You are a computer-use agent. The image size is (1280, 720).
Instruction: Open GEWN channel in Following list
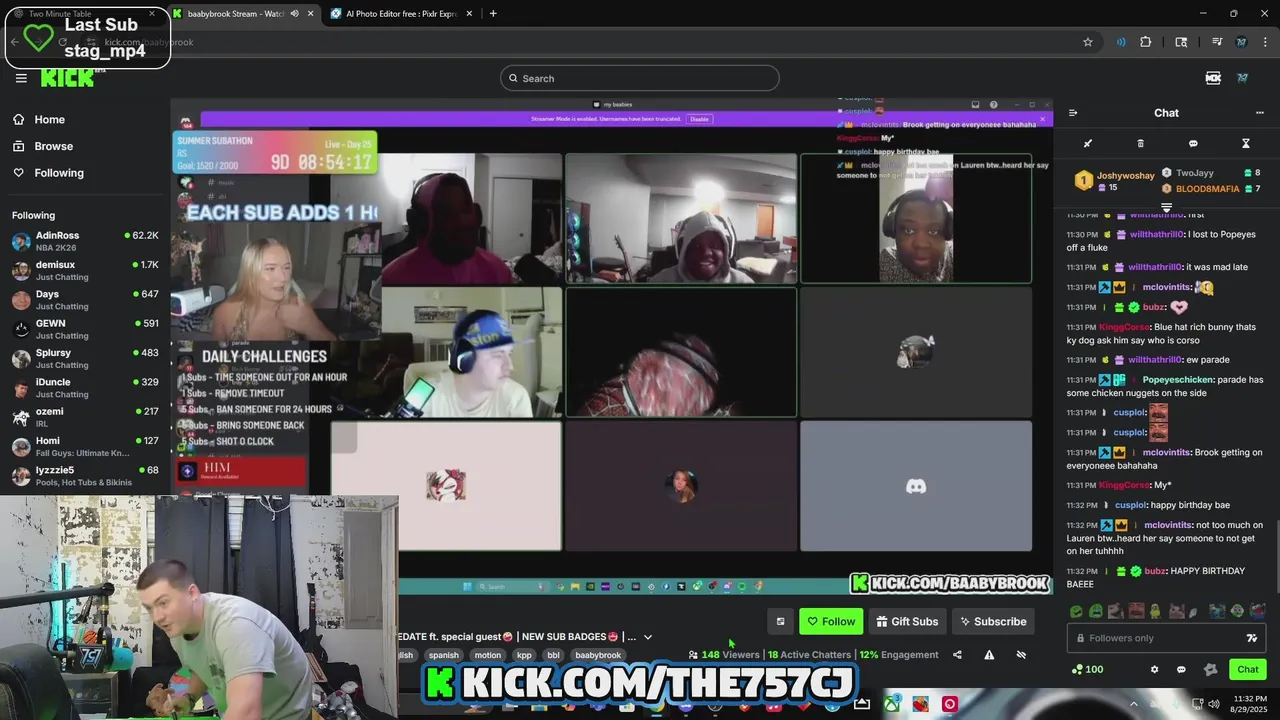coord(85,329)
